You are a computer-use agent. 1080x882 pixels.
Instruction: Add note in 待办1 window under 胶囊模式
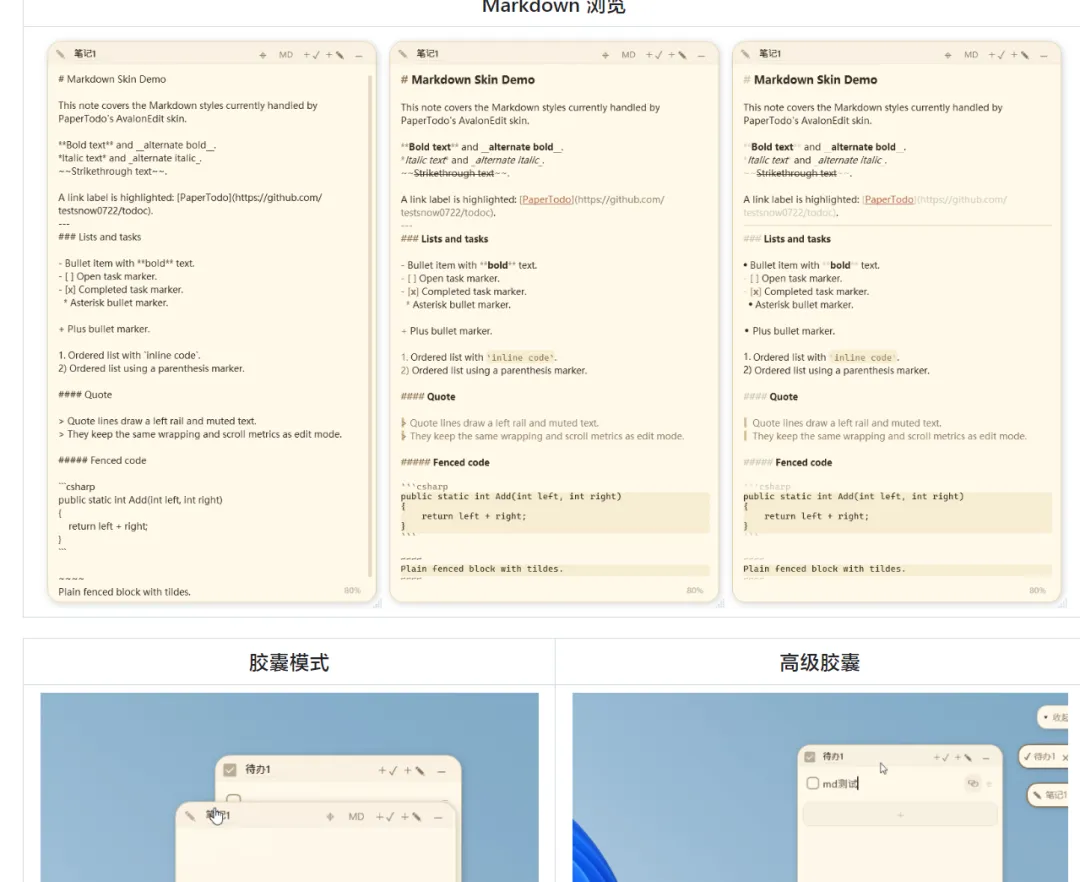pyautogui.click(x=415, y=771)
